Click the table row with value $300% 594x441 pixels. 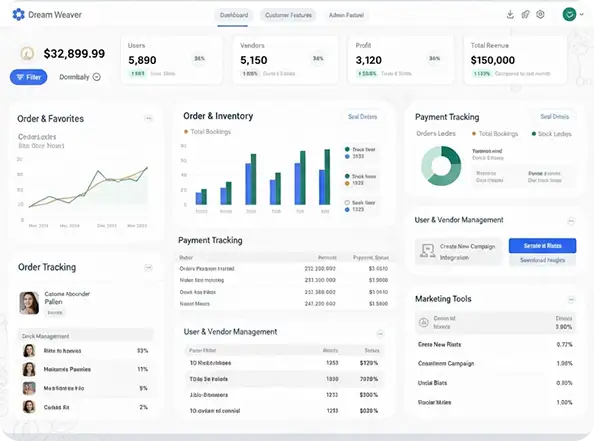[284, 395]
